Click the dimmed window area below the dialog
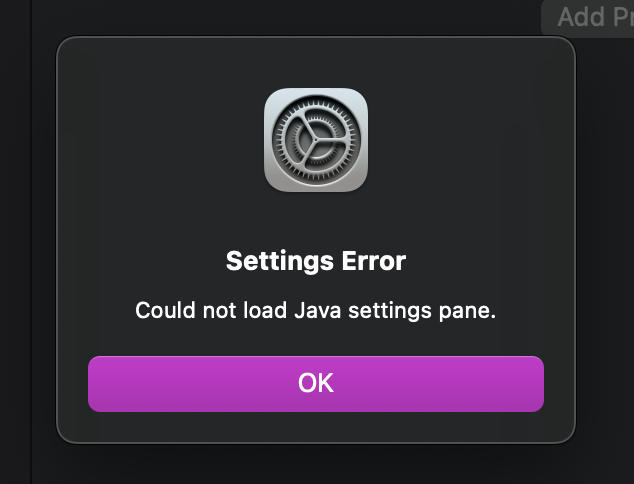This screenshot has width=634, height=484. (316, 465)
